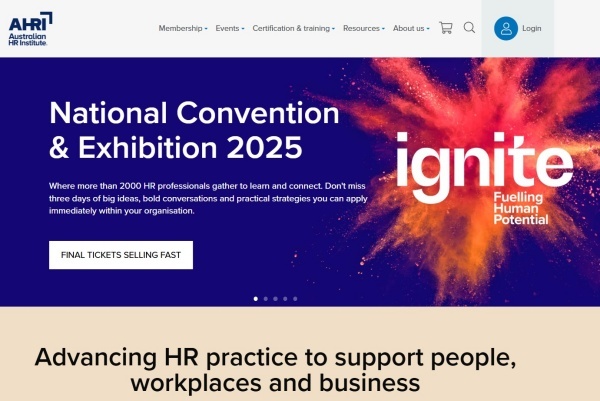Expand the Resources dropdown arrow

pos(383,29)
